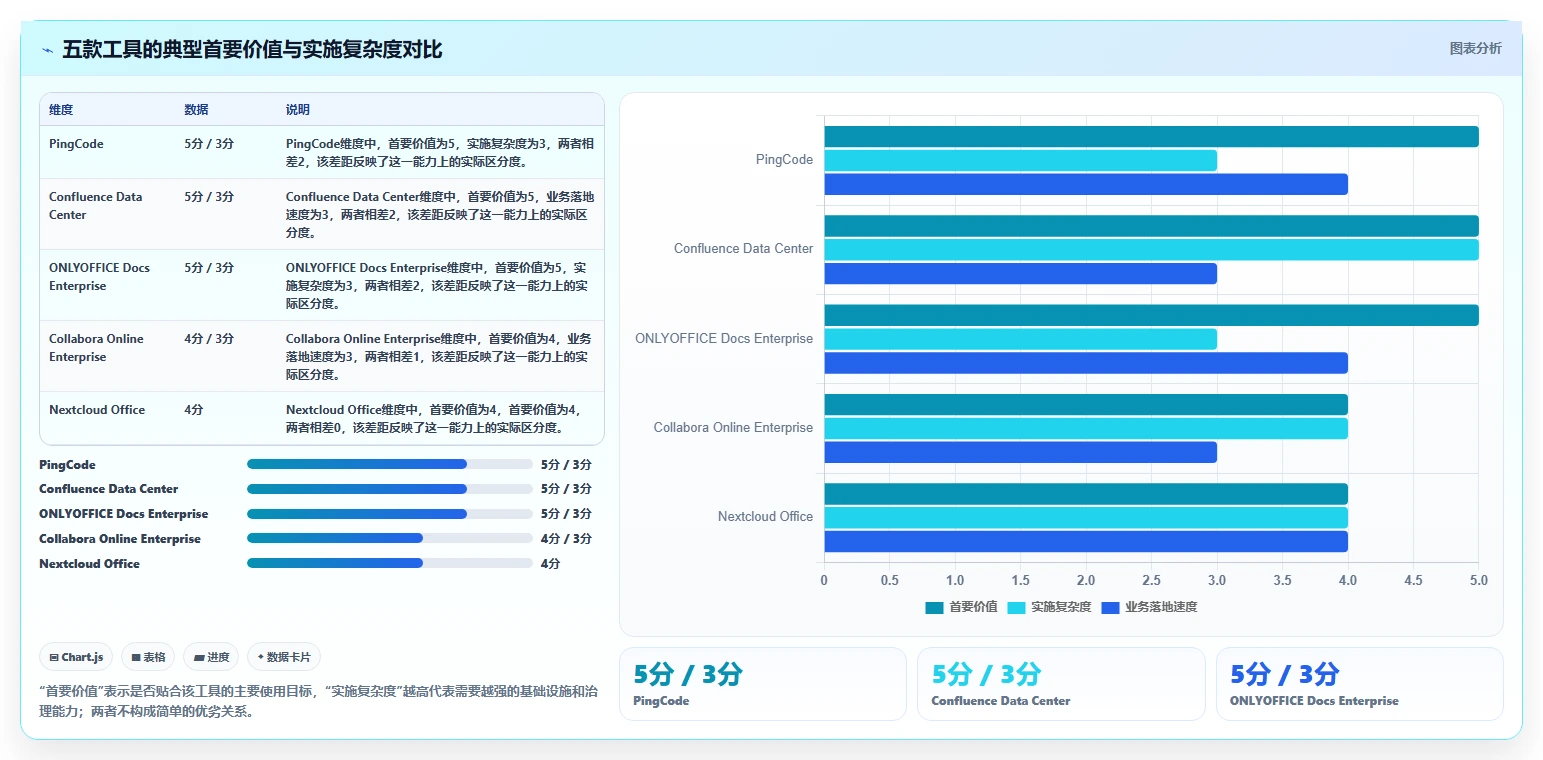Click the ONLYOFFICE Docs Enterprise progress bar
The height and width of the screenshot is (760, 1543).
click(389, 514)
